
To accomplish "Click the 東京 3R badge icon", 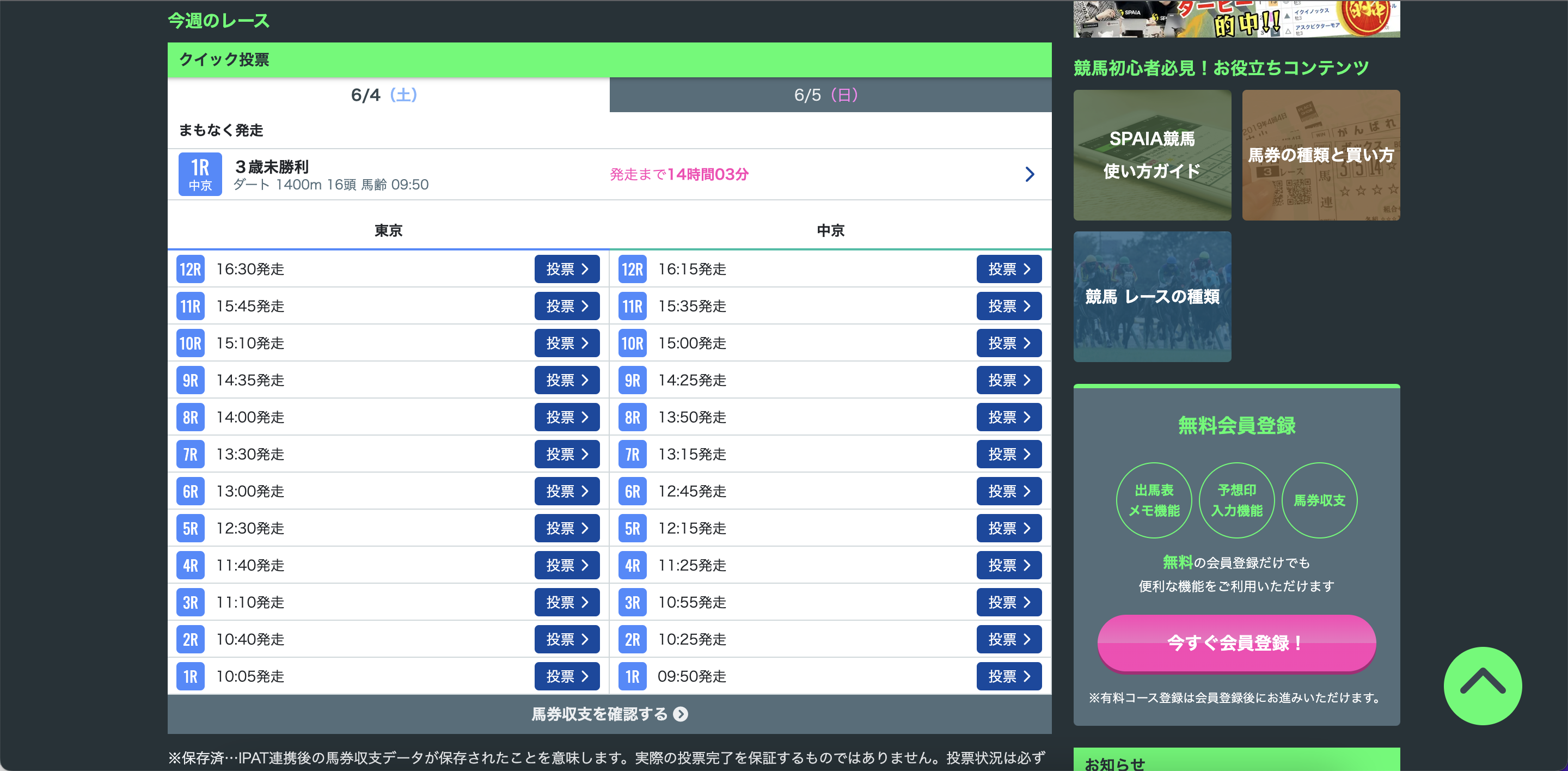I will click(x=191, y=602).
